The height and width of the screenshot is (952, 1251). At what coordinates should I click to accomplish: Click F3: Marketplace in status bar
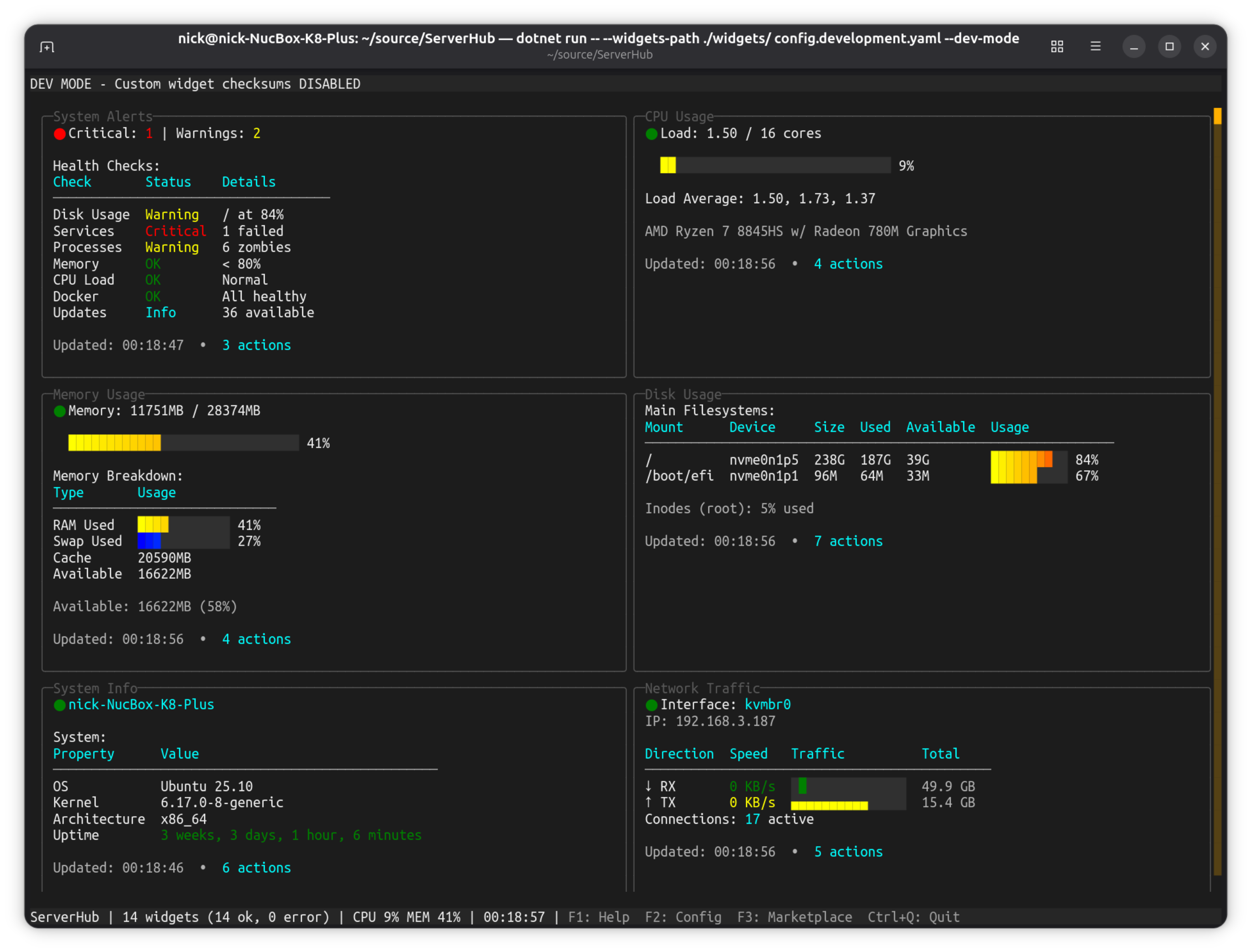pyautogui.click(x=795, y=917)
